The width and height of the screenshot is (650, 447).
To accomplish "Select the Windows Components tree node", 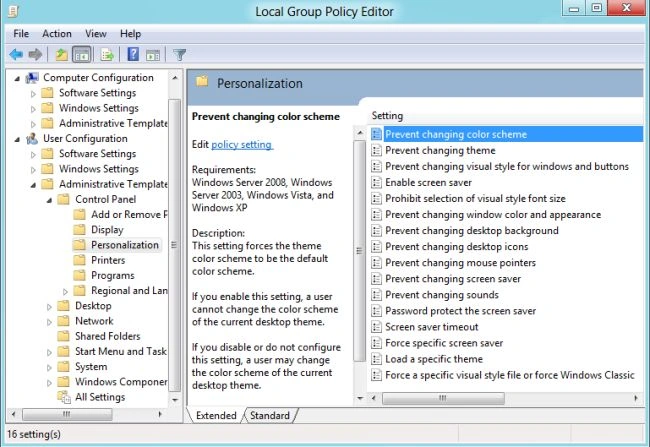I will [121, 381].
